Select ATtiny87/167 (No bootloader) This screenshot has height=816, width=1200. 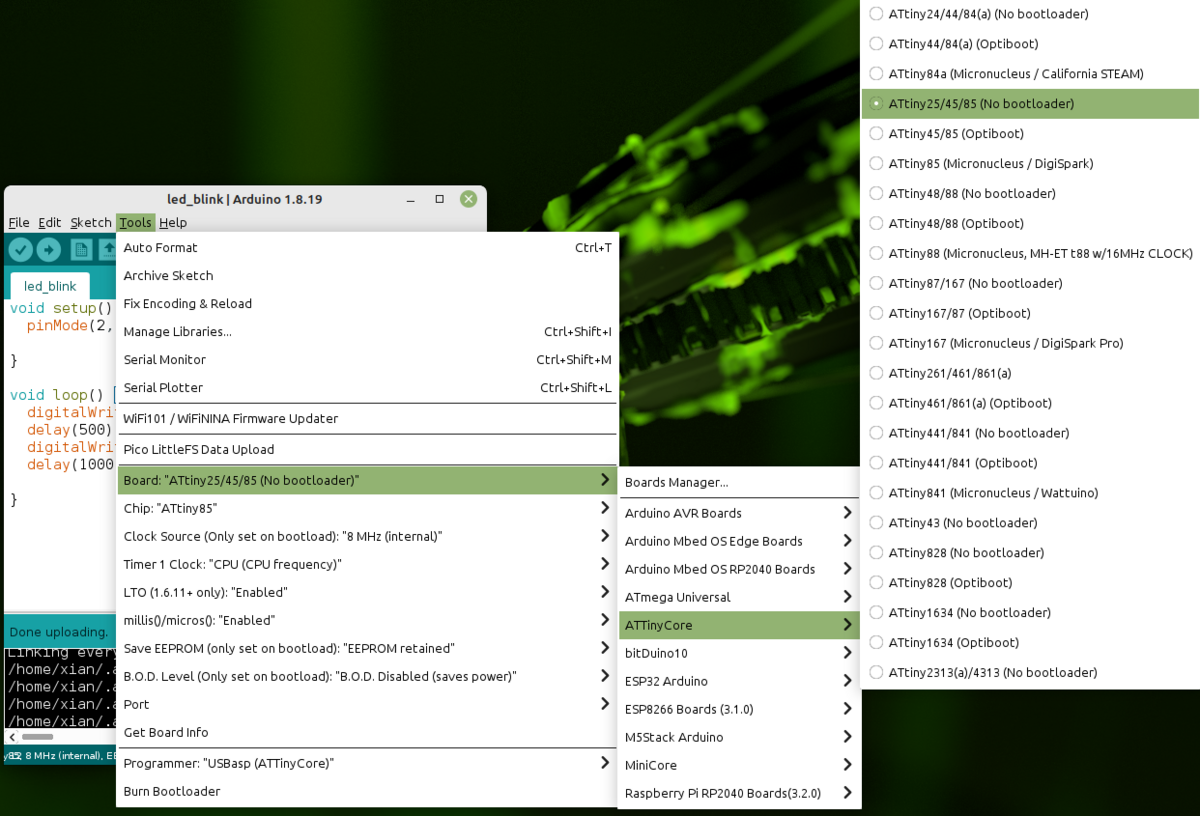[x=1030, y=284]
